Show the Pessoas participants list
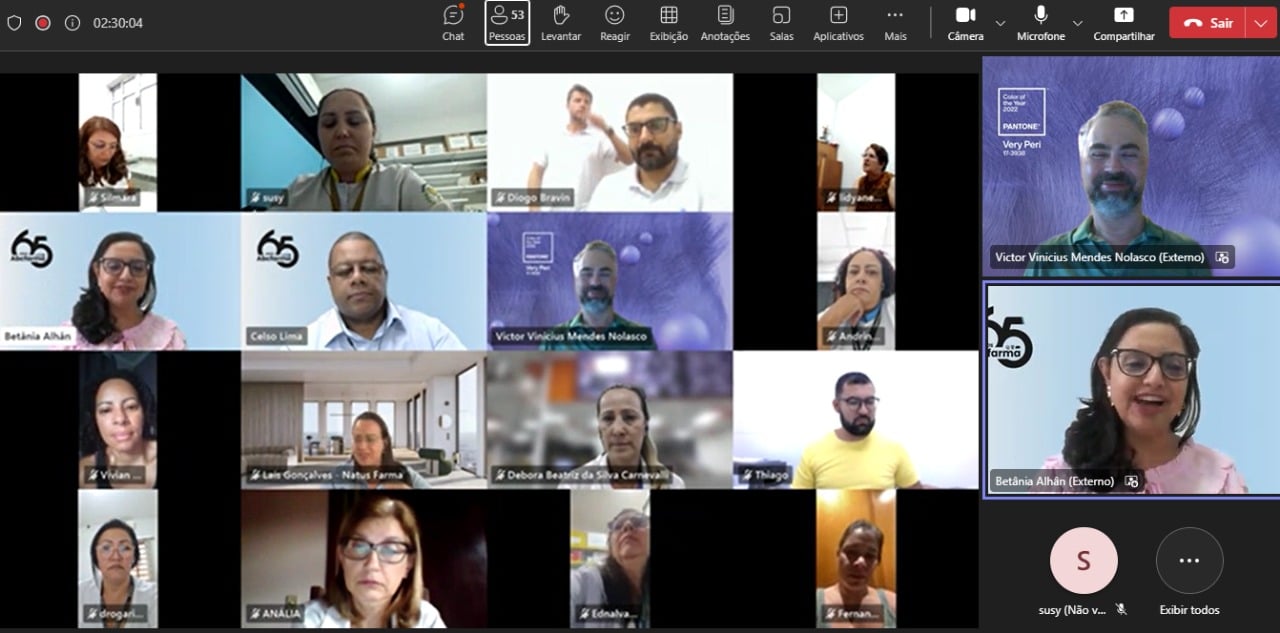Screen dimensions: 1280x633 (x=507, y=23)
